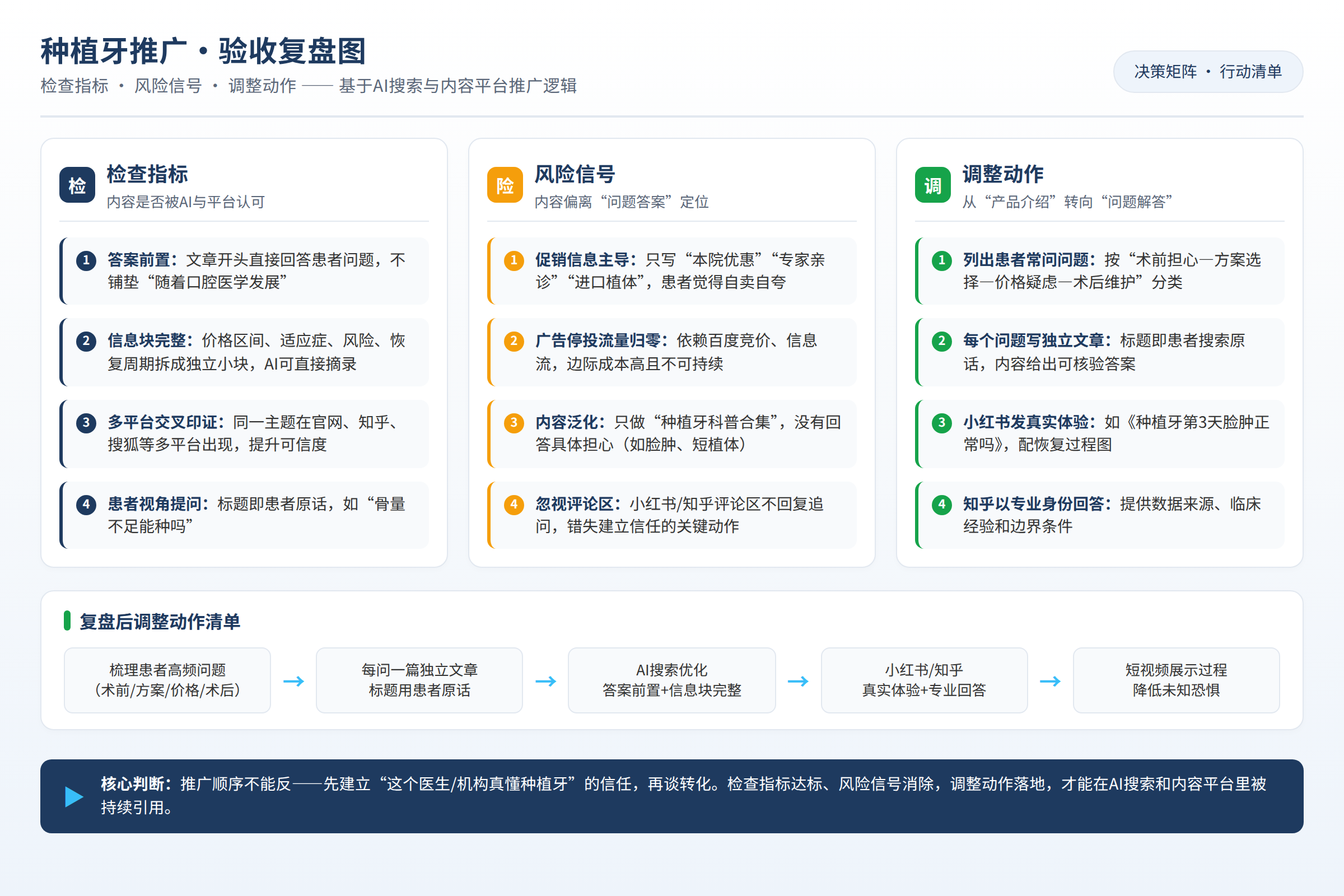Click the 小红书/知乎 step box
The width and height of the screenshot is (1344, 896).
click(924, 680)
